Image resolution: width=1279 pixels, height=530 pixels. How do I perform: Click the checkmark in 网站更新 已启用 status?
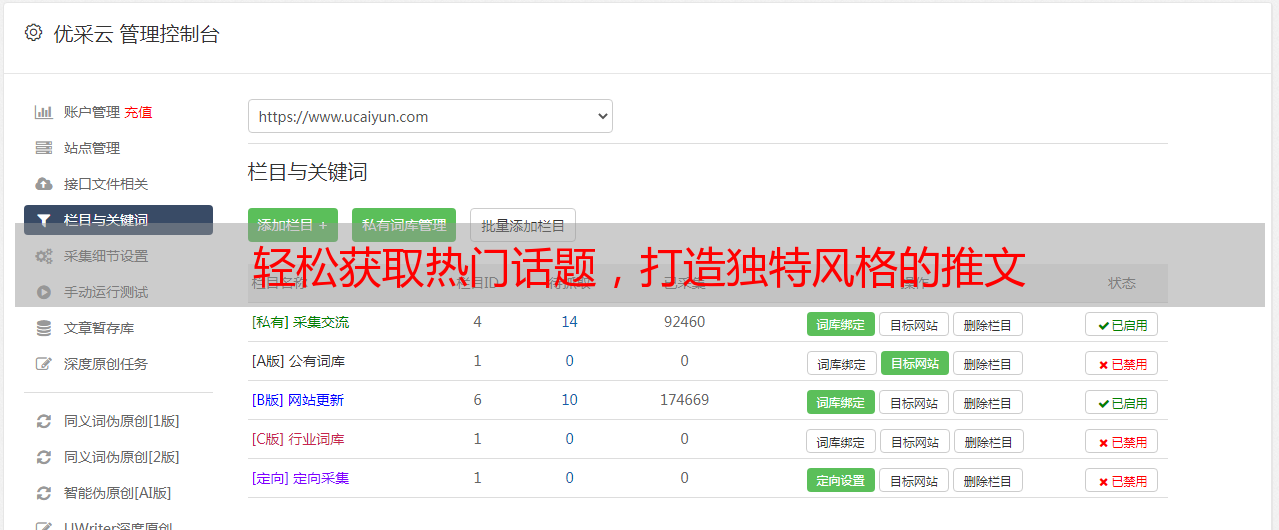coord(1103,403)
